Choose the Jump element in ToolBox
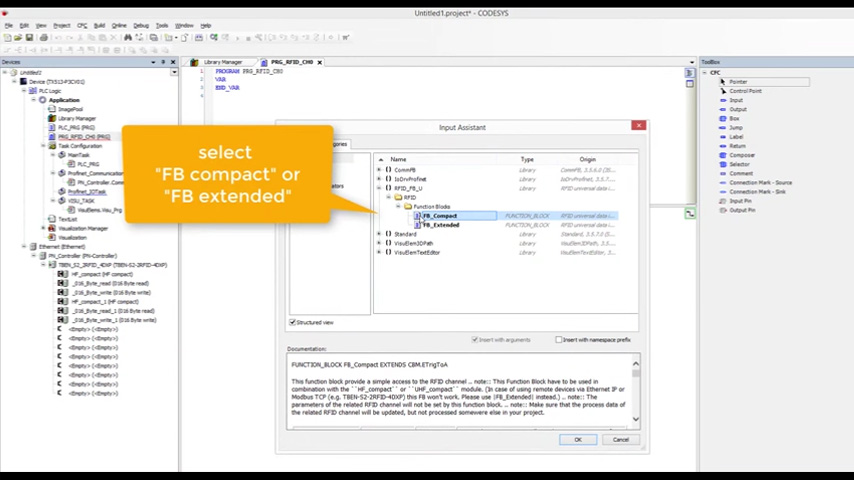 click(735, 128)
